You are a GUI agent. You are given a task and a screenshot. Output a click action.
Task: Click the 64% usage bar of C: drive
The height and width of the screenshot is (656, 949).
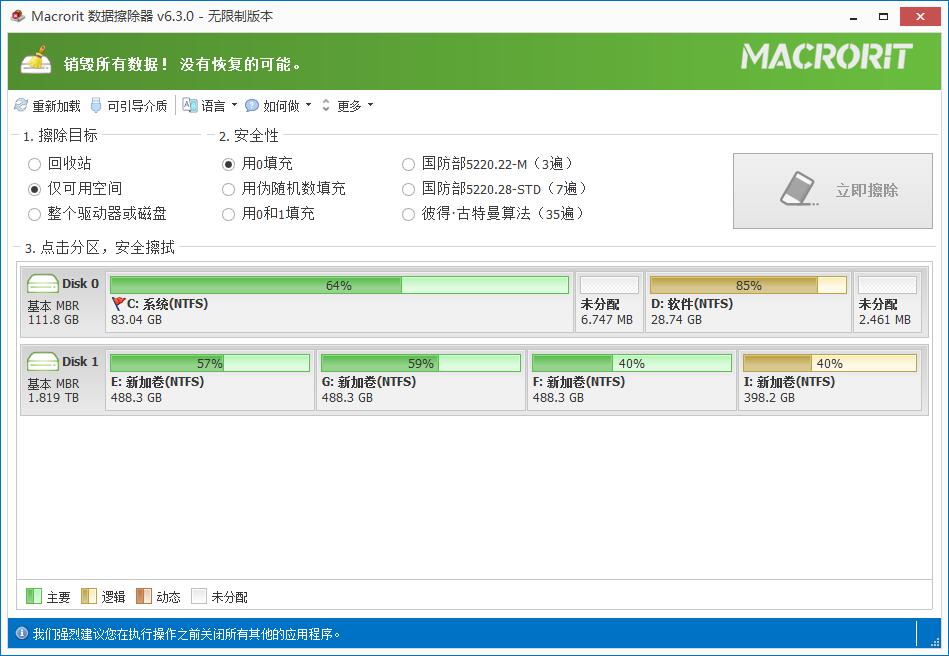pyautogui.click(x=340, y=285)
